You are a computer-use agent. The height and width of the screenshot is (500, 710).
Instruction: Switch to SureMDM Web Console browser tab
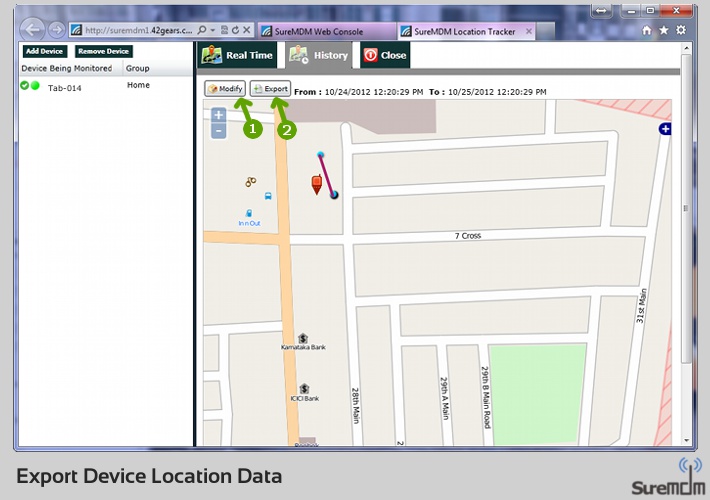pyautogui.click(x=325, y=31)
